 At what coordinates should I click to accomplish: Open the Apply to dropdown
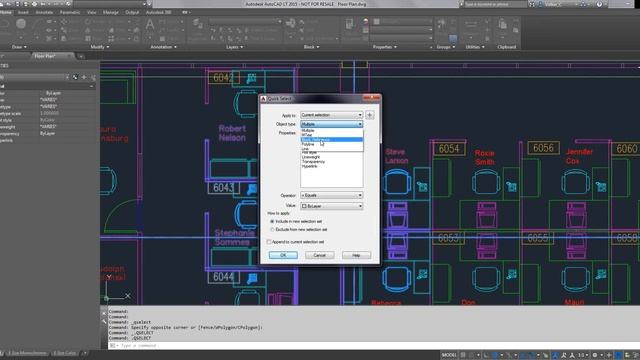pos(331,115)
